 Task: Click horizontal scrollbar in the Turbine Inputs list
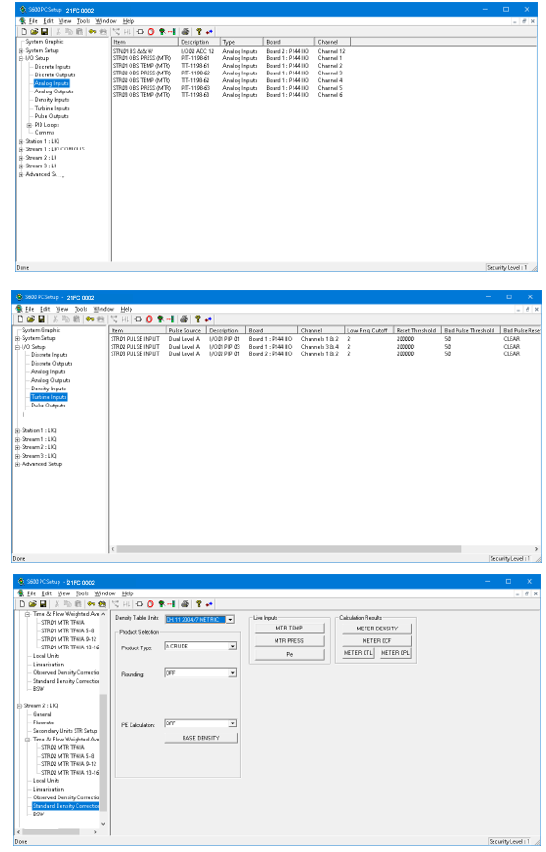[x=325, y=549]
